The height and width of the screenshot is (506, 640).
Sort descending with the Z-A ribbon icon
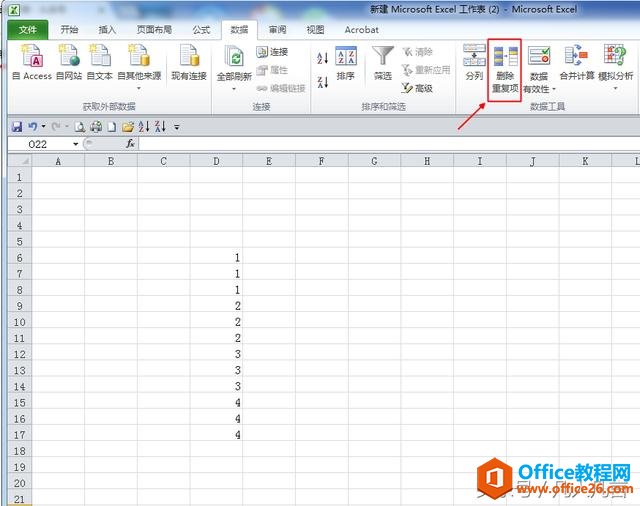[322, 82]
